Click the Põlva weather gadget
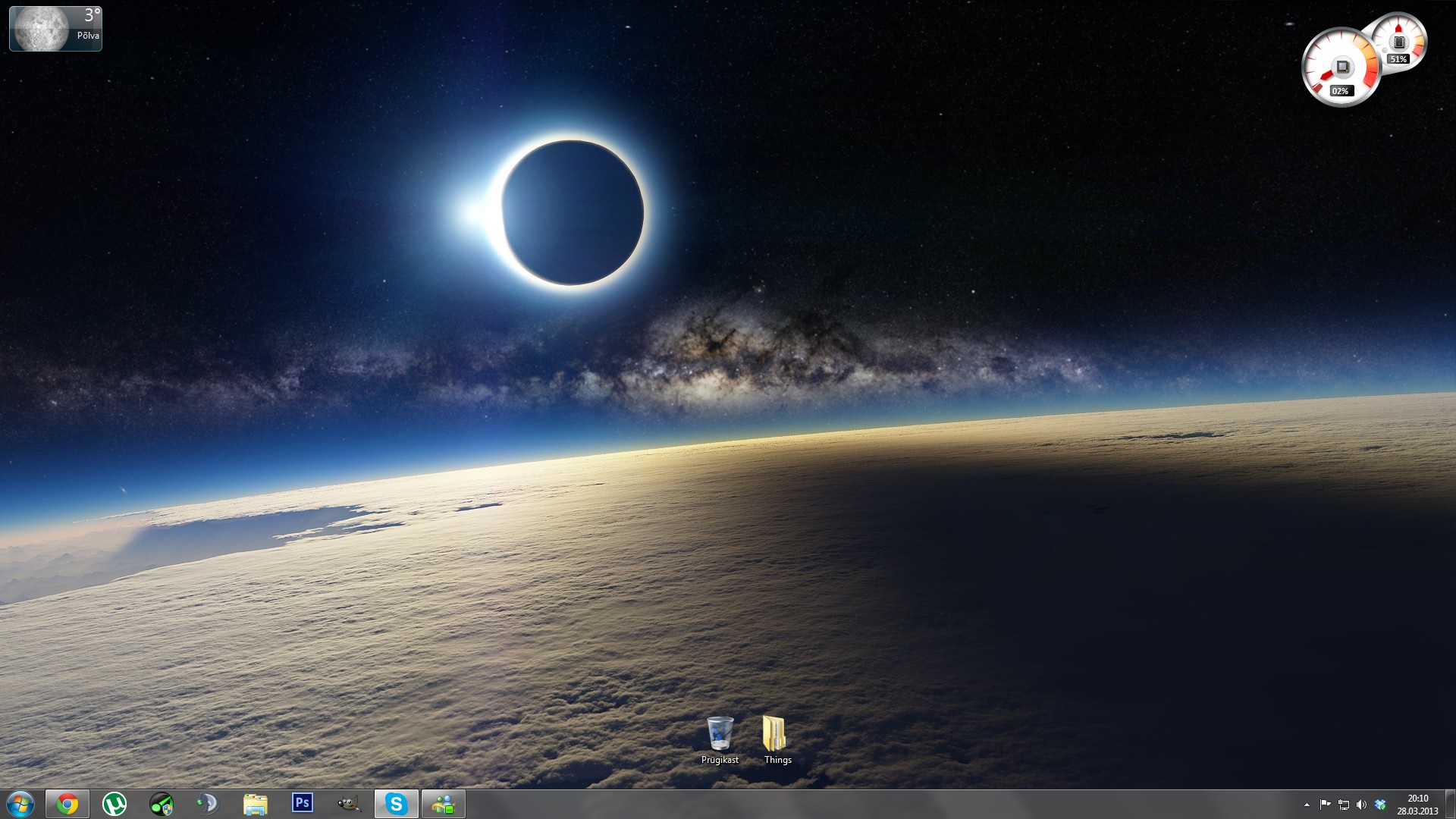The height and width of the screenshot is (819, 1456). pyautogui.click(x=55, y=29)
